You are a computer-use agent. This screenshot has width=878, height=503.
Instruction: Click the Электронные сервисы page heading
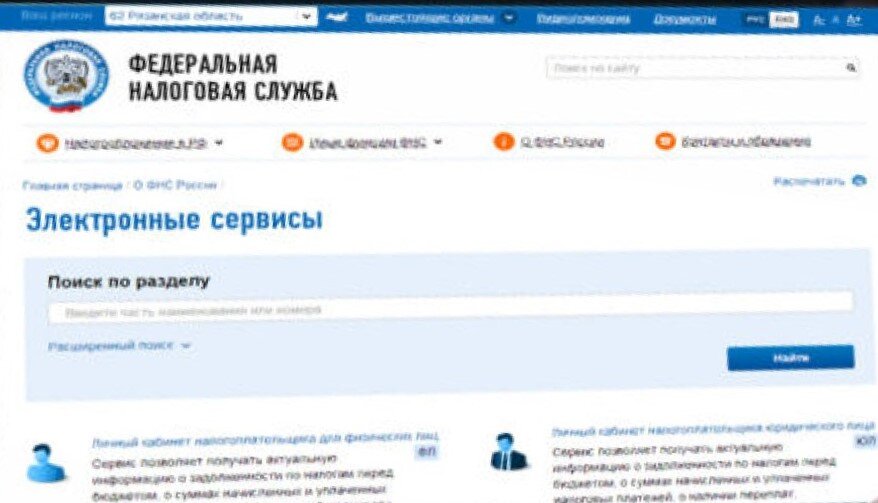click(175, 220)
